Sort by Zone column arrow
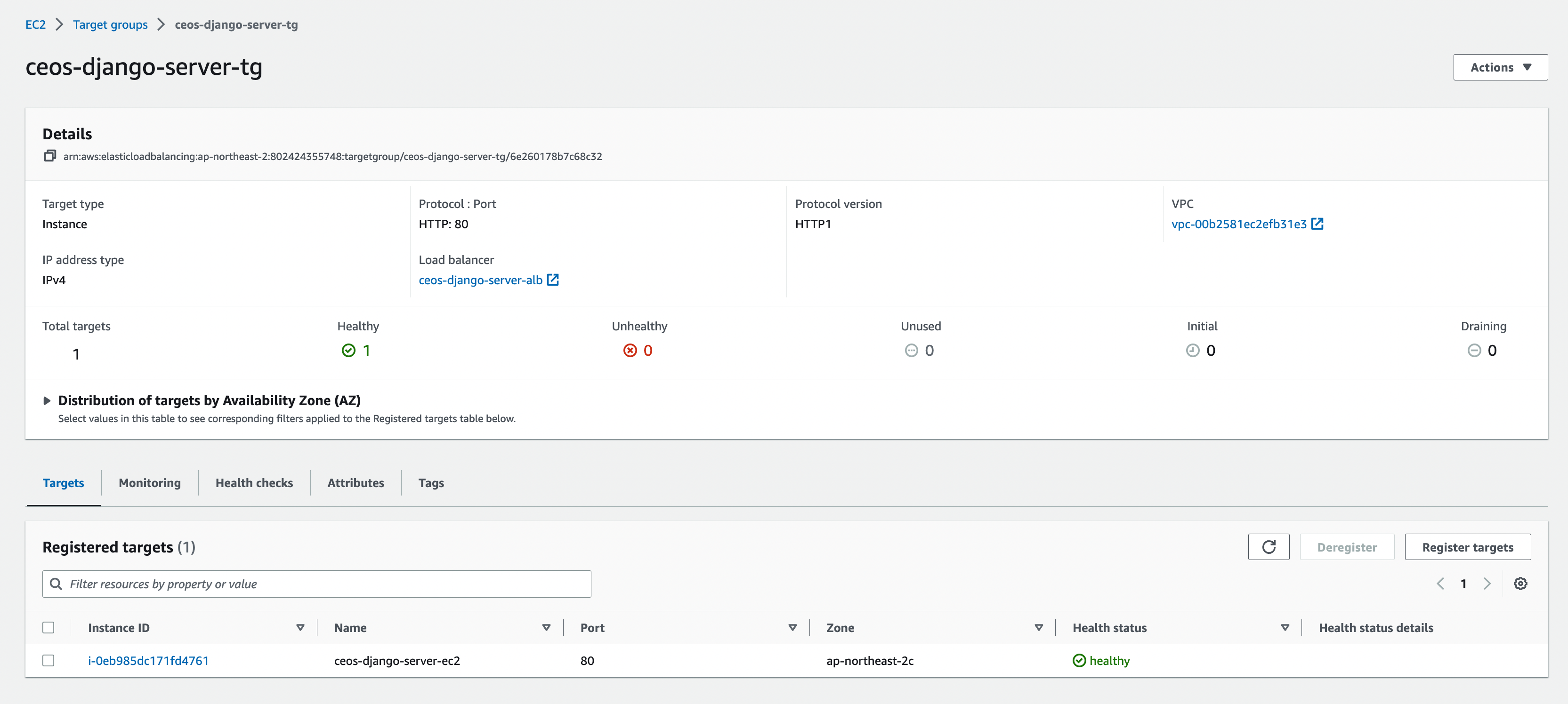1568x704 pixels. pos(1038,627)
